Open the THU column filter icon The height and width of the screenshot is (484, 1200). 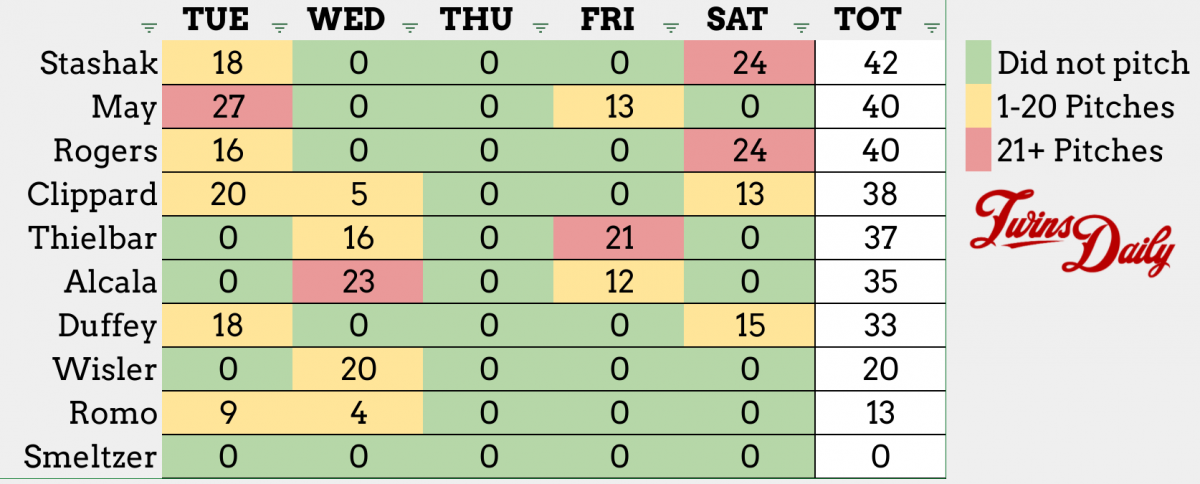click(541, 27)
